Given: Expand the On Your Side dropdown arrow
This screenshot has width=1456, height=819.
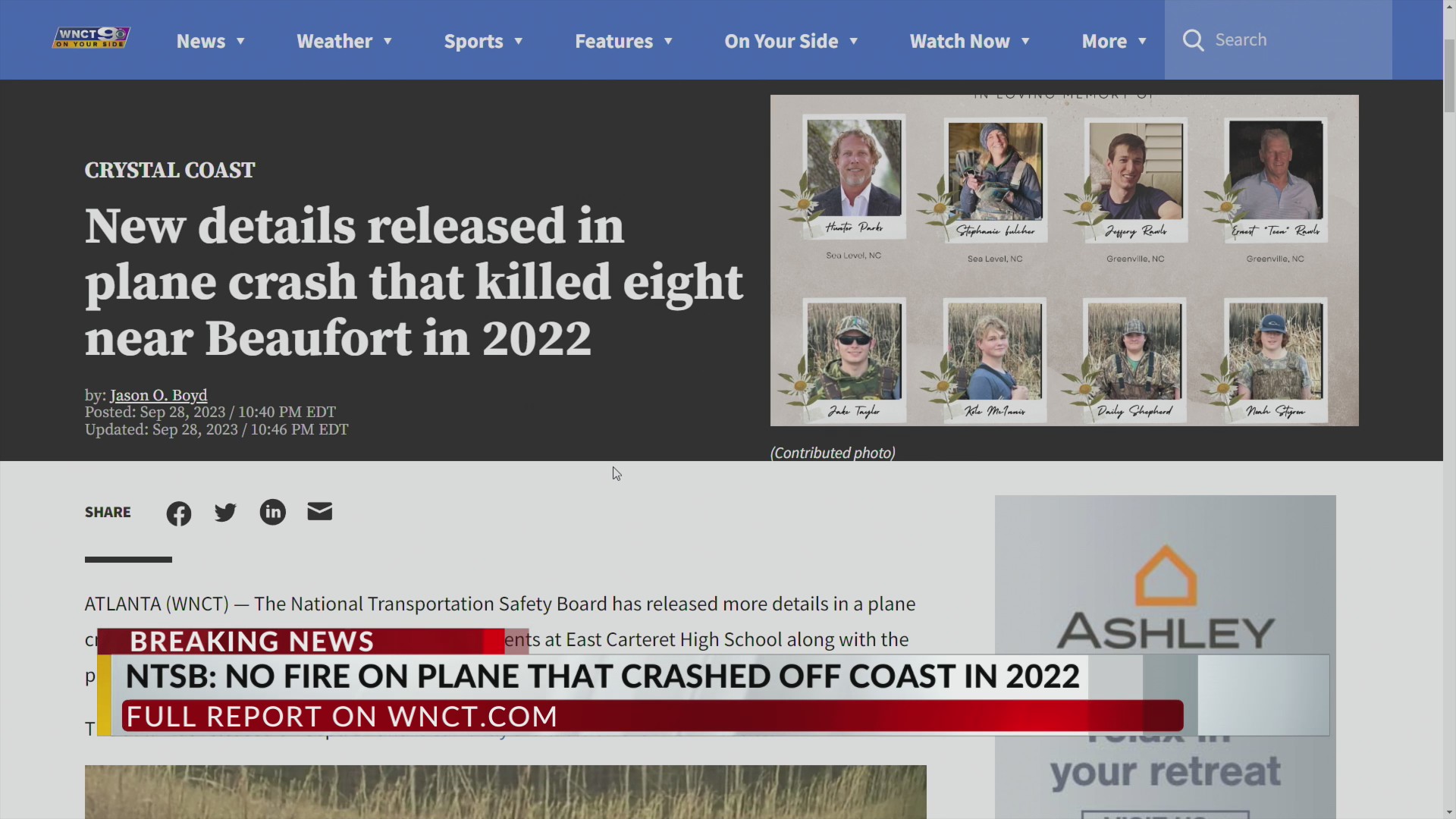Looking at the screenshot, I should pyautogui.click(x=853, y=41).
